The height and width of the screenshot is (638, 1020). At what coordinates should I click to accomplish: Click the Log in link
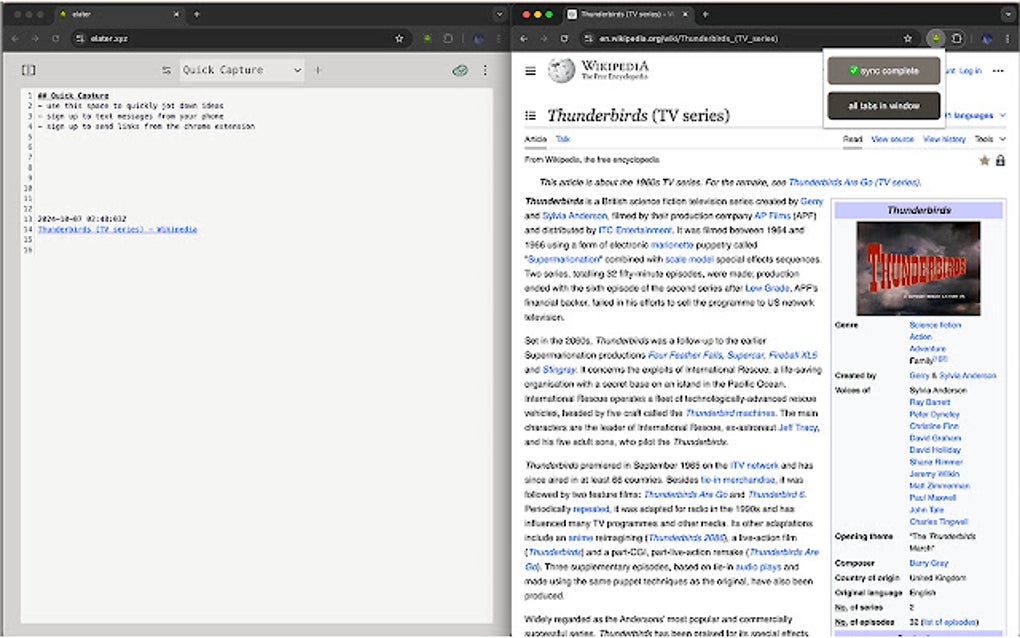(970, 71)
